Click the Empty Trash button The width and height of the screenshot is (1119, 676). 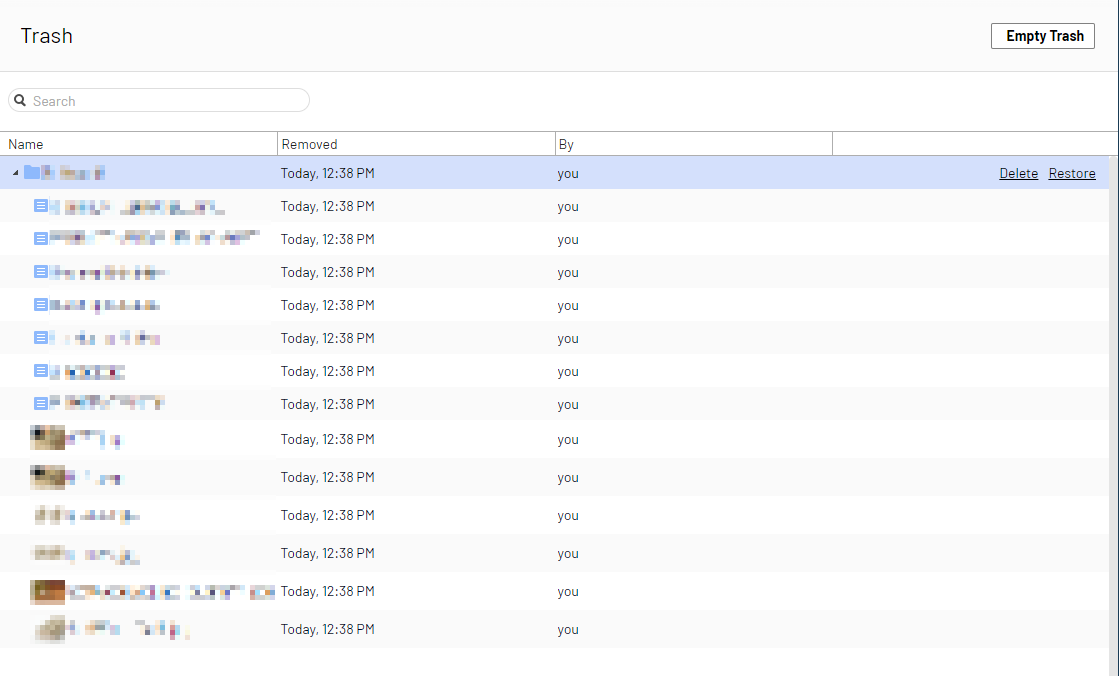[1043, 36]
